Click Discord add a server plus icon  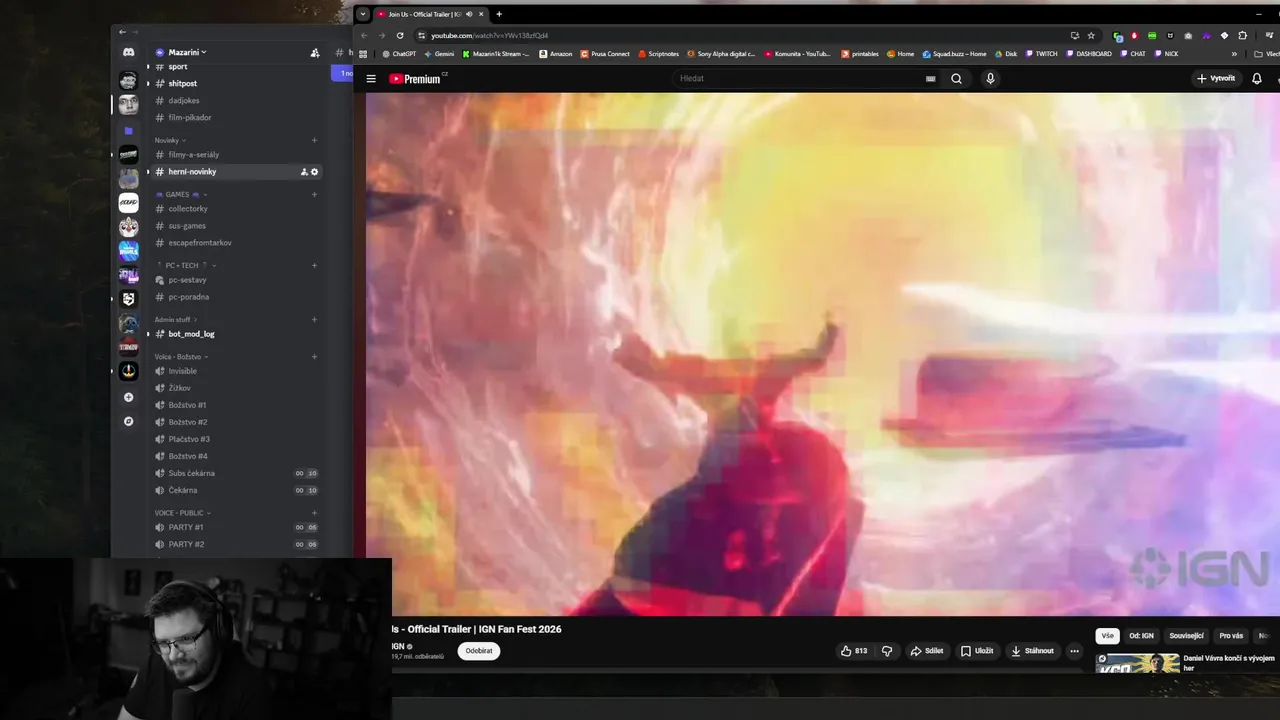coord(128,397)
